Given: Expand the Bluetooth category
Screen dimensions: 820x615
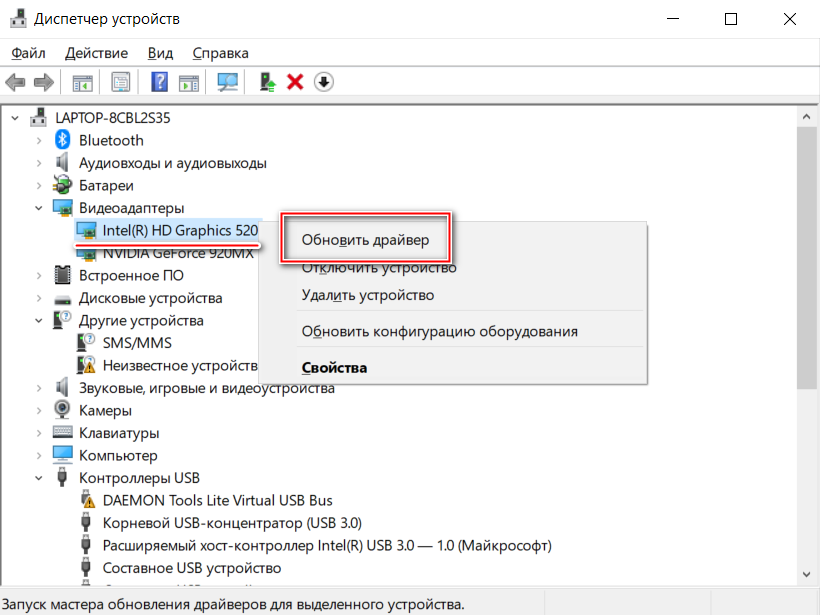Looking at the screenshot, I should coord(39,141).
